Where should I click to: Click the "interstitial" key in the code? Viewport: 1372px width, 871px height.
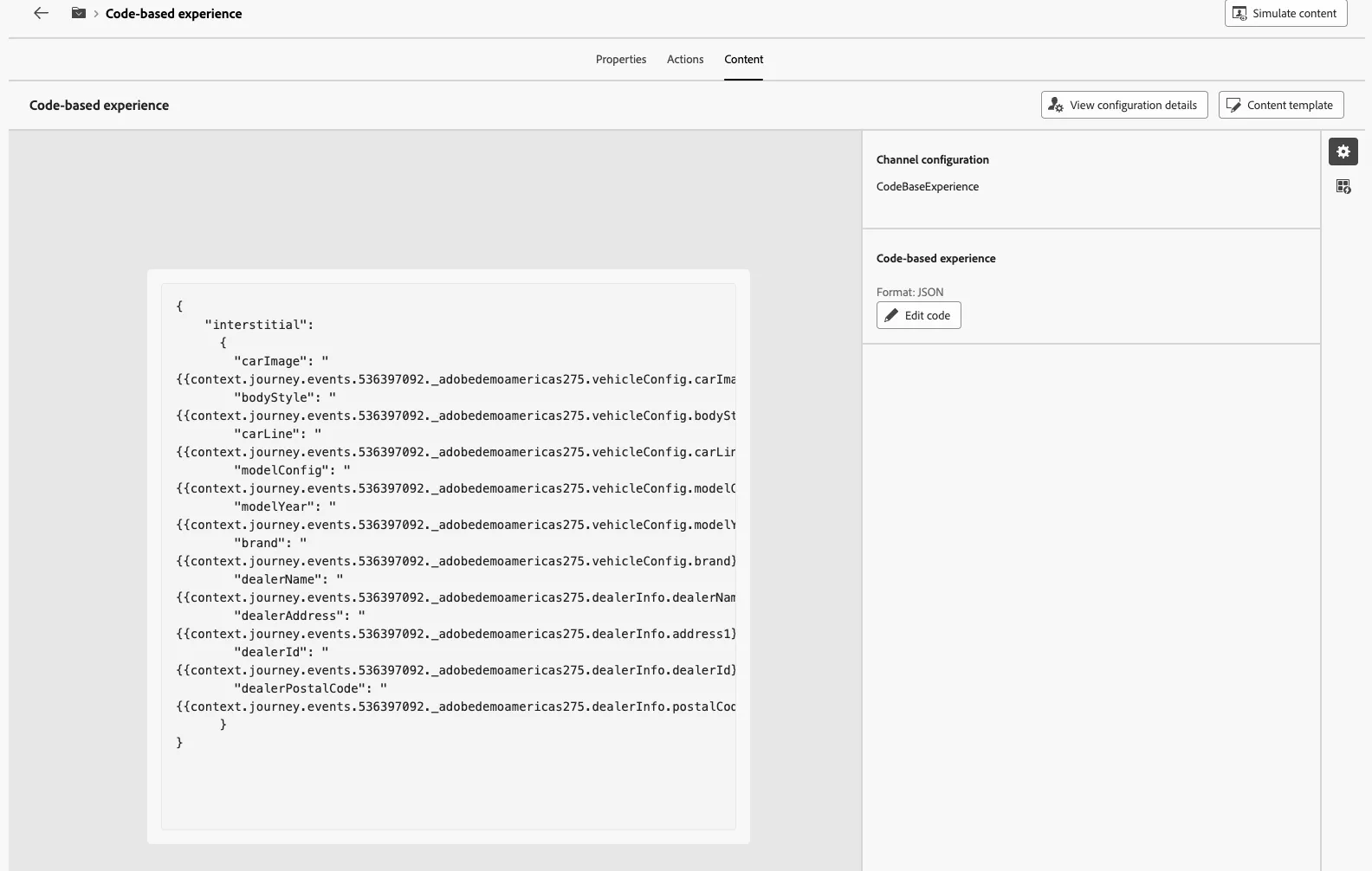[259, 325]
